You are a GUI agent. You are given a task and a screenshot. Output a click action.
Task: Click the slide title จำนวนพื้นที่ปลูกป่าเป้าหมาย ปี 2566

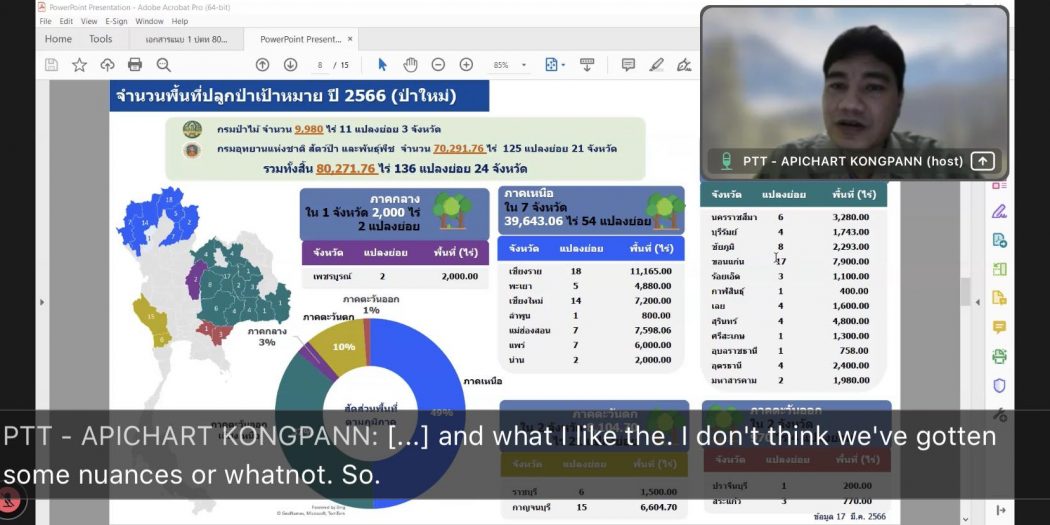(x=286, y=96)
